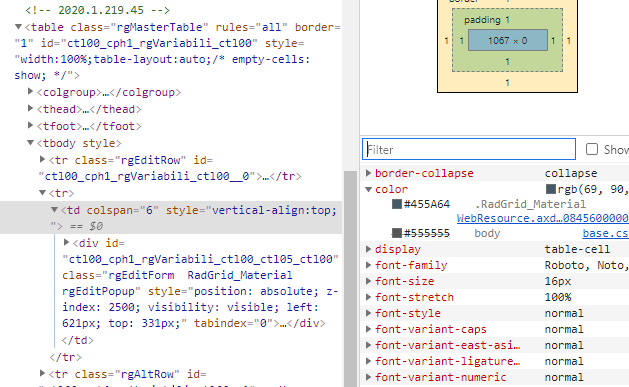Image resolution: width=629 pixels, height=387 pixels.
Task: Expand the display computed property
Action: pyautogui.click(x=368, y=249)
